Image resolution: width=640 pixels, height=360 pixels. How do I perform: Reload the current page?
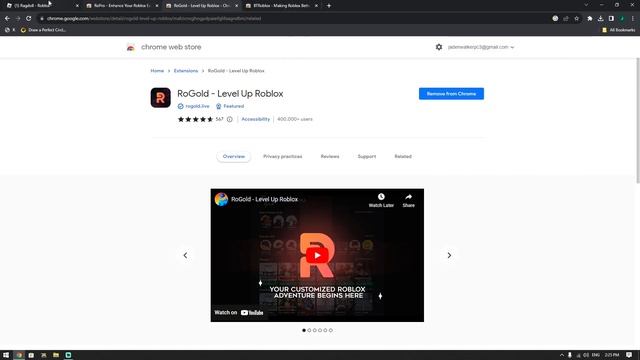29,18
